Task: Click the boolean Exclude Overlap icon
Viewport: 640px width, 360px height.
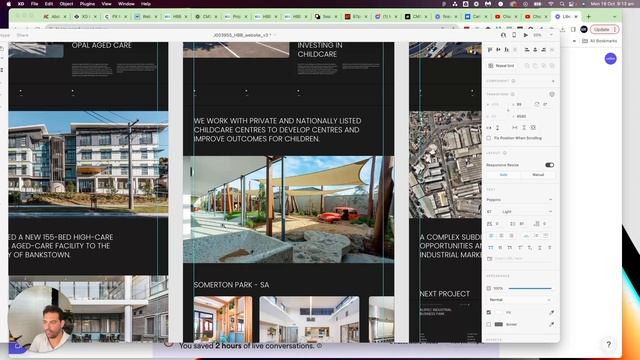Action: point(552,66)
